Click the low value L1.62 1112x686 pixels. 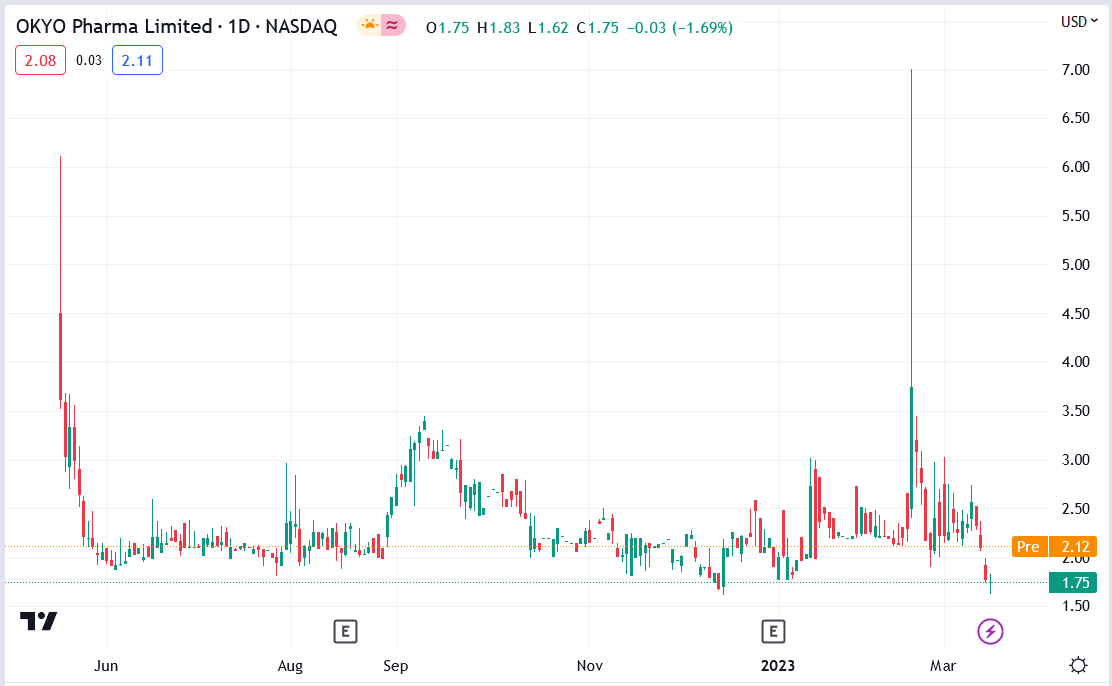tap(548, 28)
